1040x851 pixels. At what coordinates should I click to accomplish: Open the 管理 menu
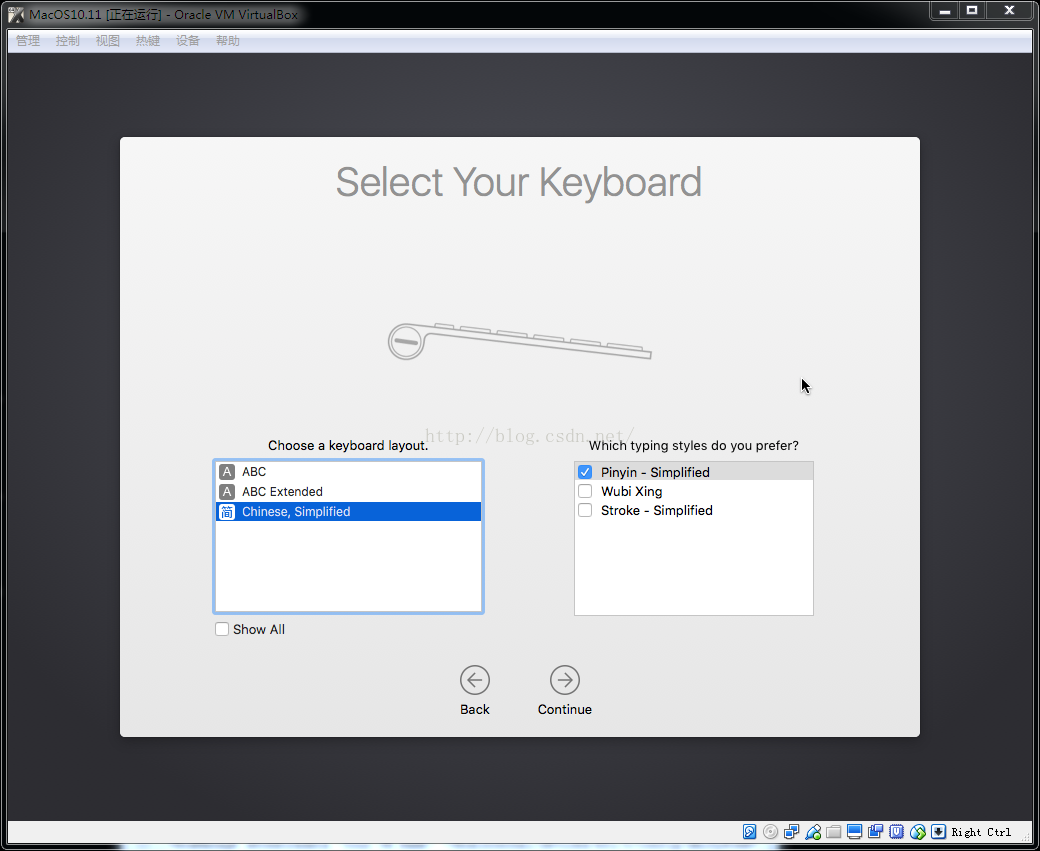pos(28,40)
